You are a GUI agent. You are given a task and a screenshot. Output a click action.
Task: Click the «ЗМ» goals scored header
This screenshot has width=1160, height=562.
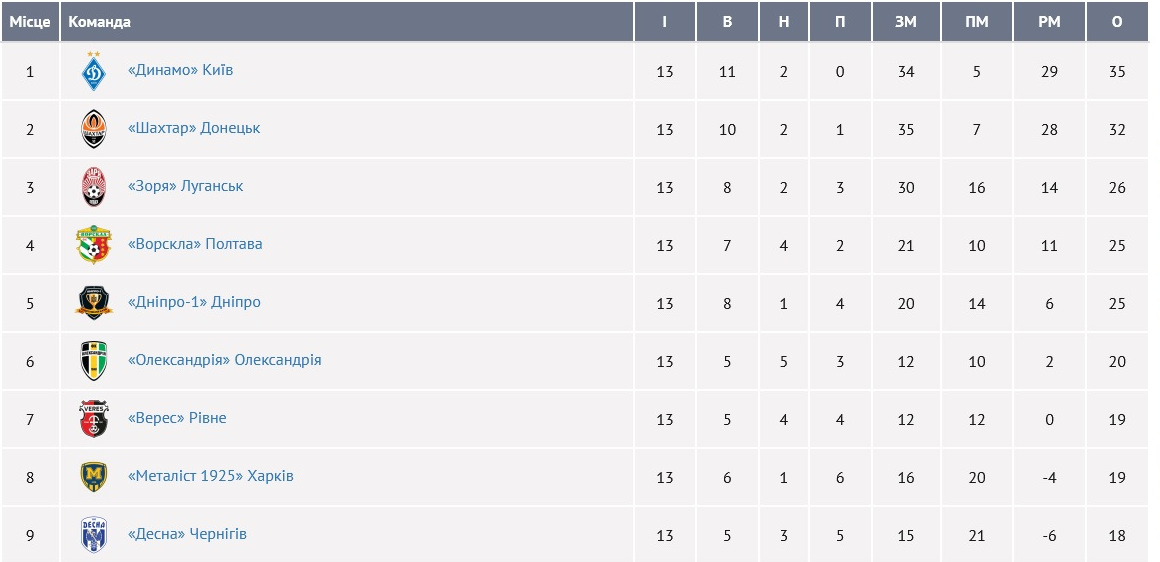pos(906,22)
